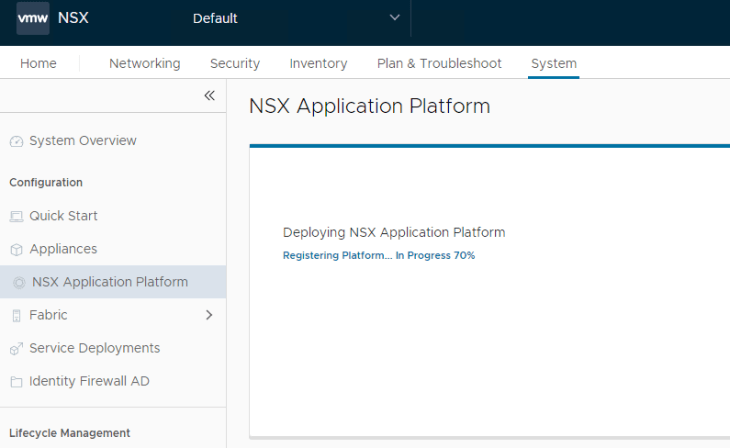Click the NSX Application Platform page title
Screen dimensions: 730x448
tap(370, 106)
